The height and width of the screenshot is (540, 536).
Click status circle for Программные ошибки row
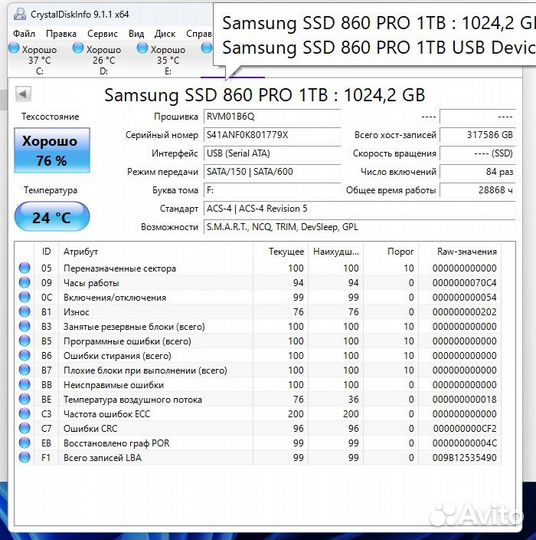[x=24, y=341]
